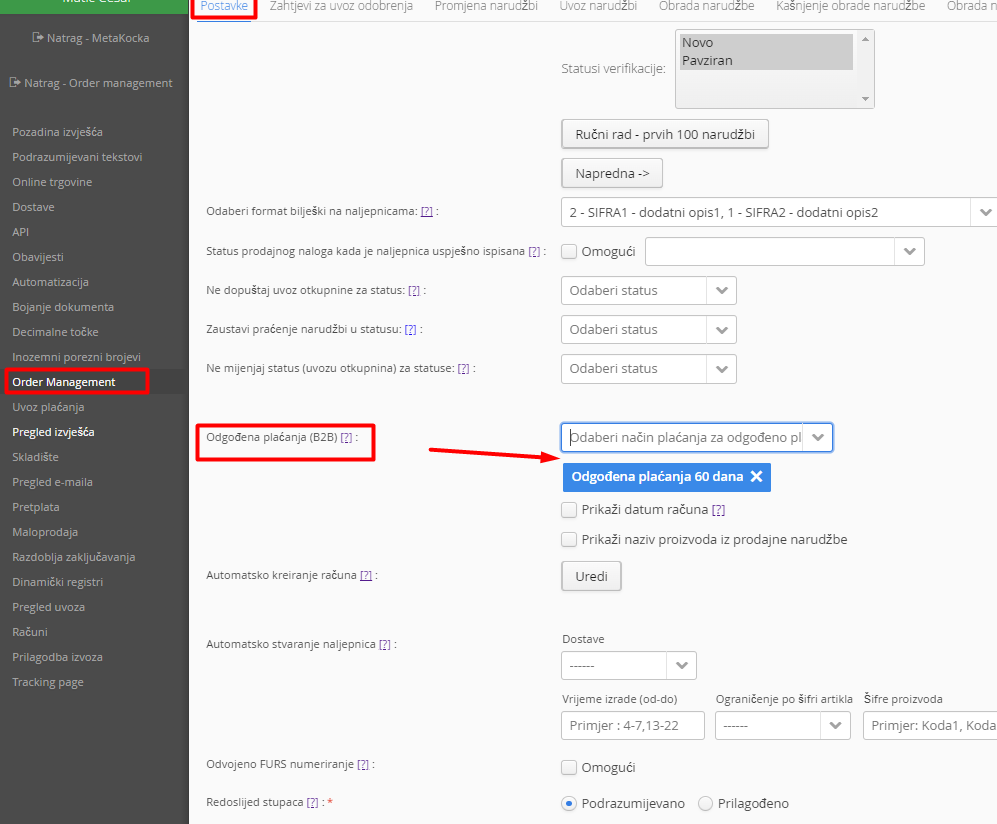Viewport: 997px width, 824px height.
Task: Open the Obrada narudžbe tab
Action: click(x=706, y=6)
